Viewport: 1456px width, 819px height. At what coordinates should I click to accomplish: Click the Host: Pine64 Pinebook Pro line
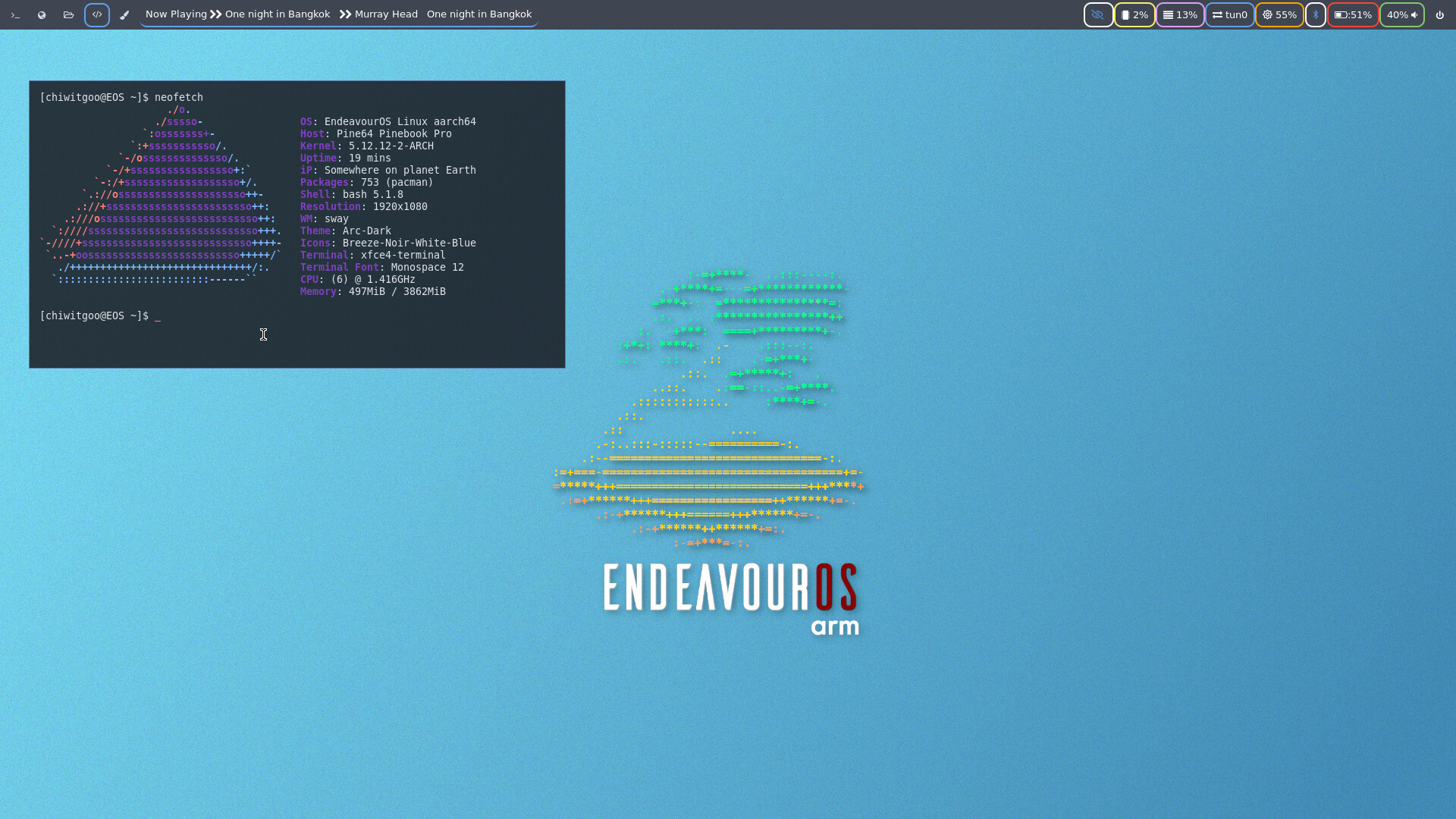tap(376, 133)
